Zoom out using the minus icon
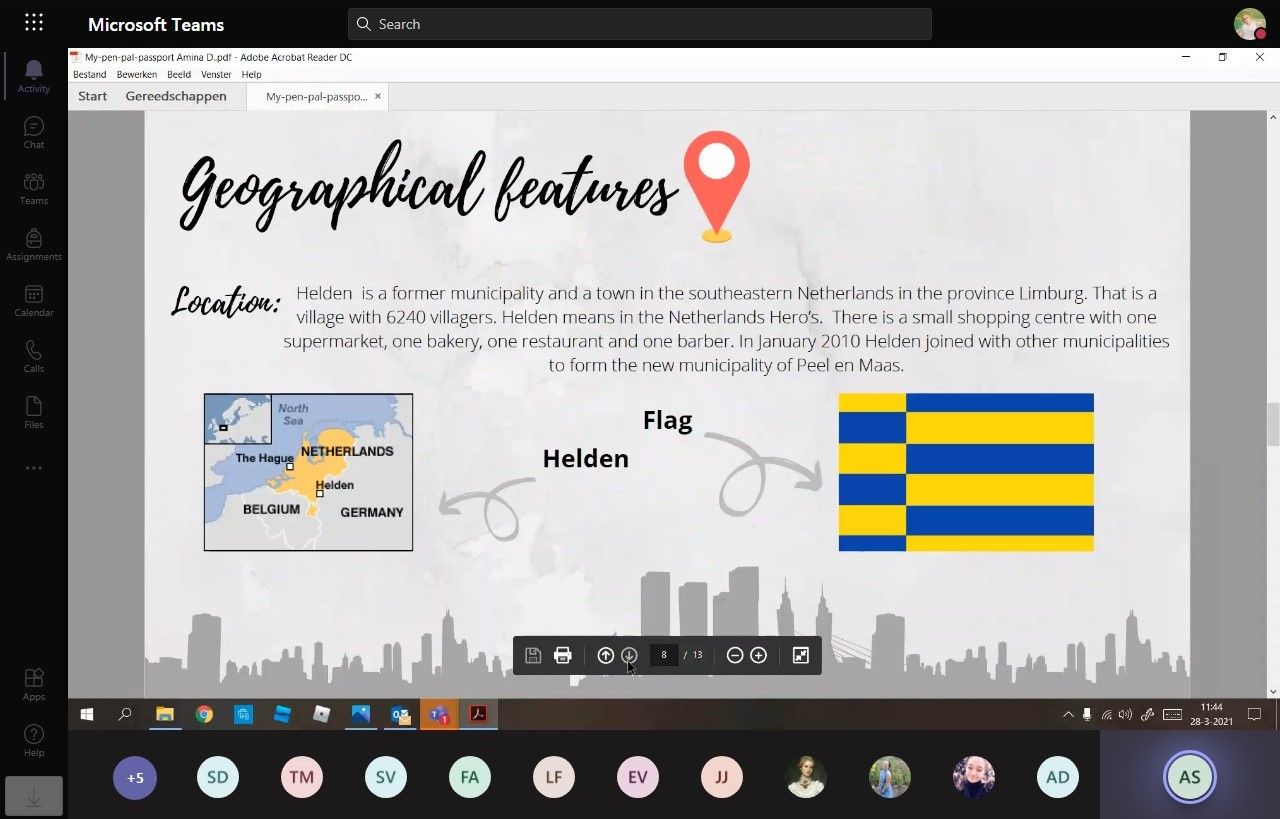This screenshot has height=819, width=1280. 735,655
